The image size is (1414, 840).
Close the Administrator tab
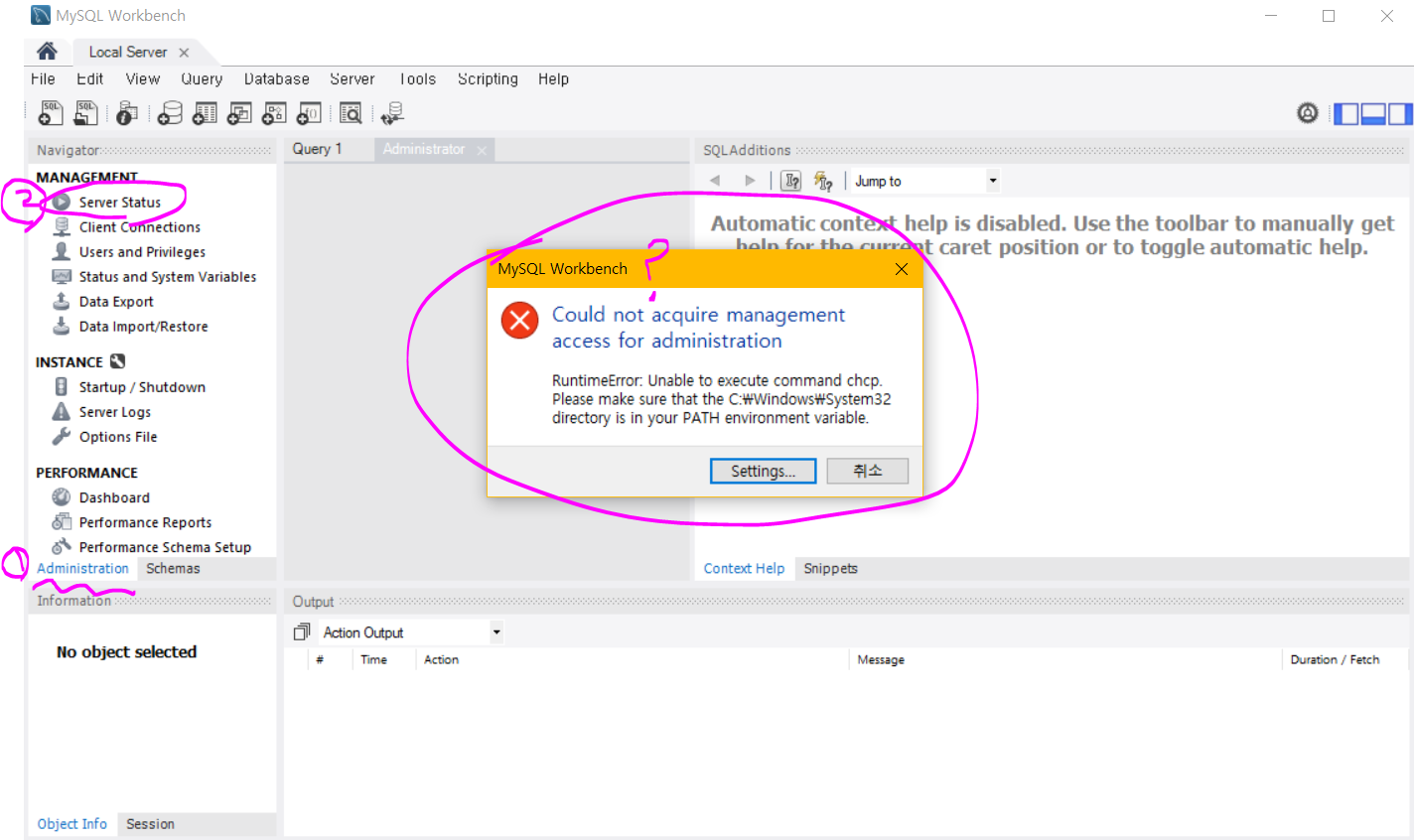pos(482,150)
